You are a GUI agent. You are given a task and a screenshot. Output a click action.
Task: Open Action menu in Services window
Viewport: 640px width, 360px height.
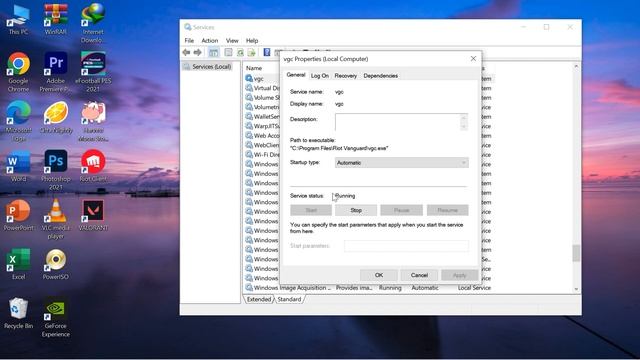point(209,40)
